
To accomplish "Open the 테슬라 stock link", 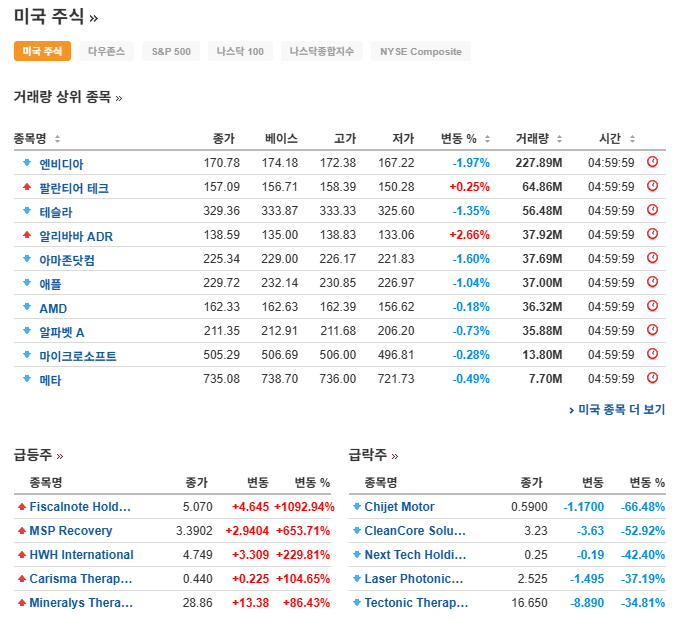I will click(x=56, y=212).
